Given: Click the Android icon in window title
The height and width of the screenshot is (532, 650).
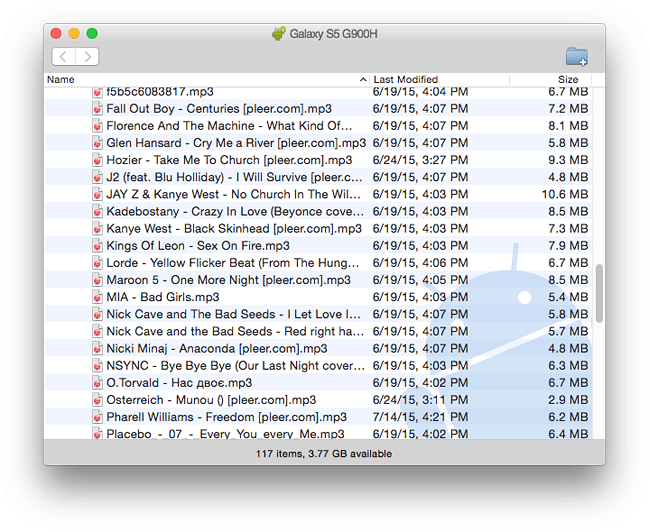Looking at the screenshot, I should (279, 34).
